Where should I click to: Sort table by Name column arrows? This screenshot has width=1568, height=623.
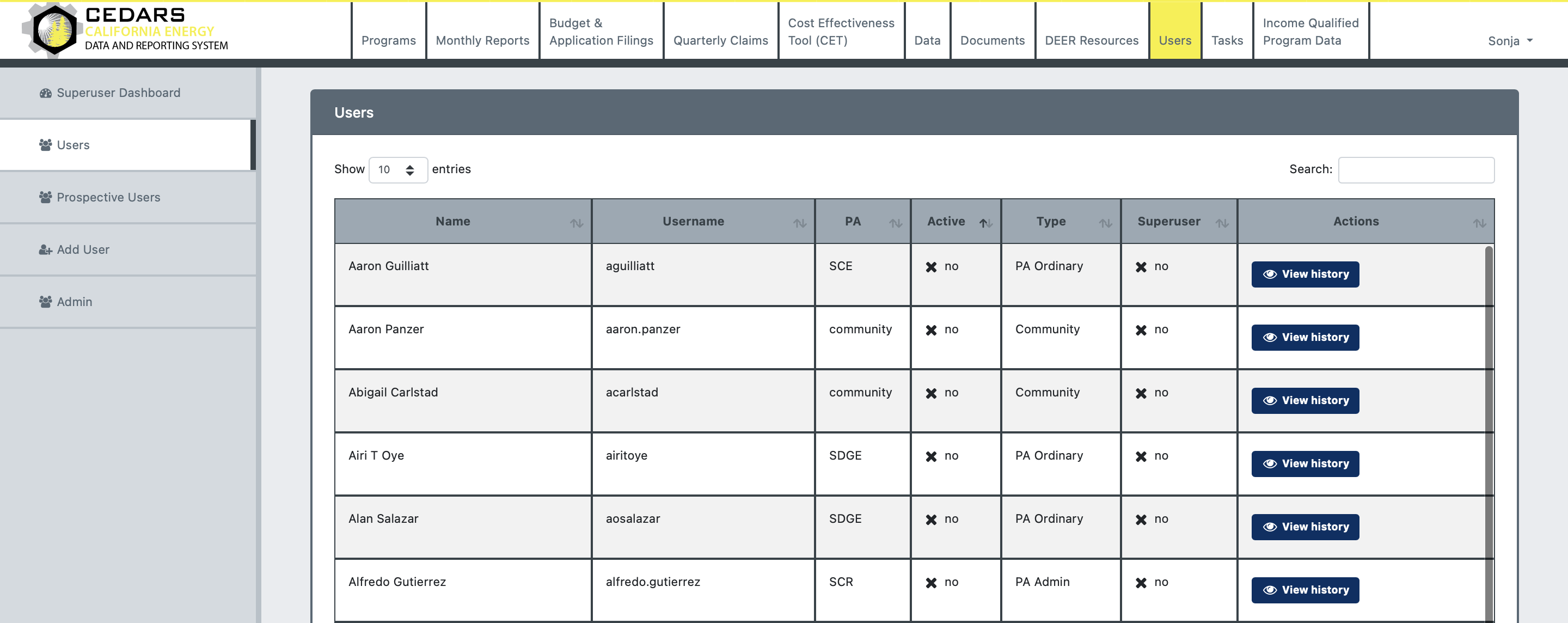[x=576, y=223]
